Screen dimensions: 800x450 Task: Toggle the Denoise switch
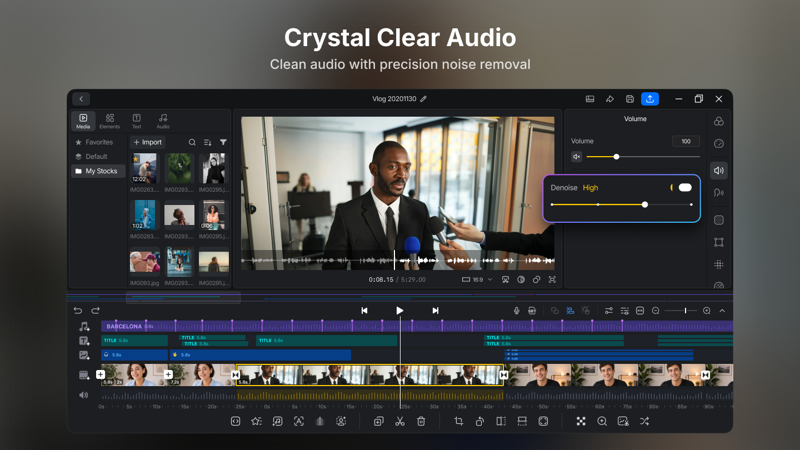click(x=685, y=188)
